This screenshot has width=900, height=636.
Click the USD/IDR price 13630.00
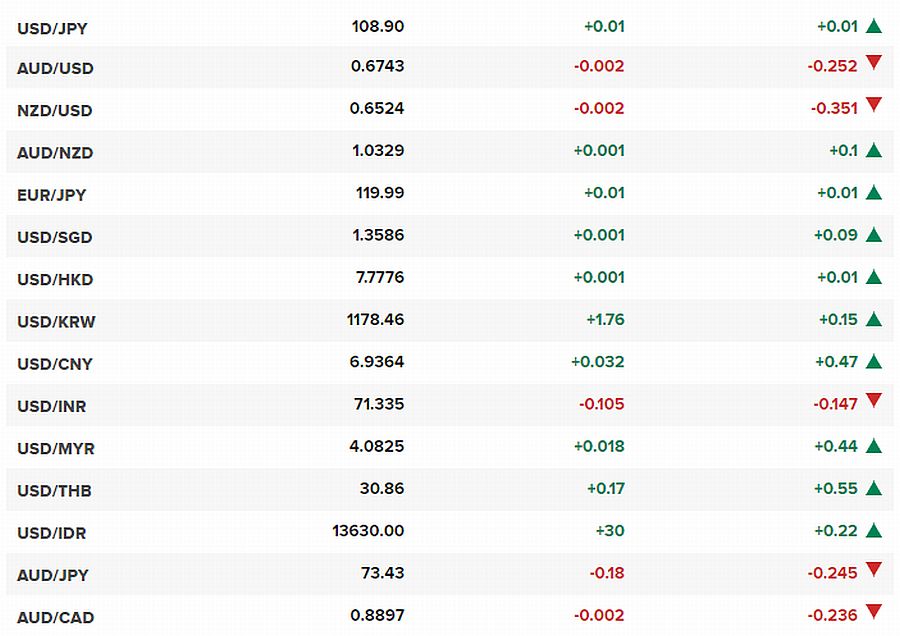(368, 530)
